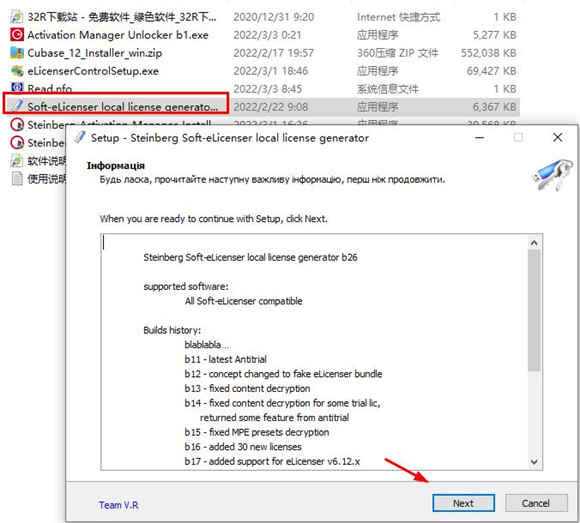
Task: Click the 使用说明 text document icon
Action: [x=17, y=179]
